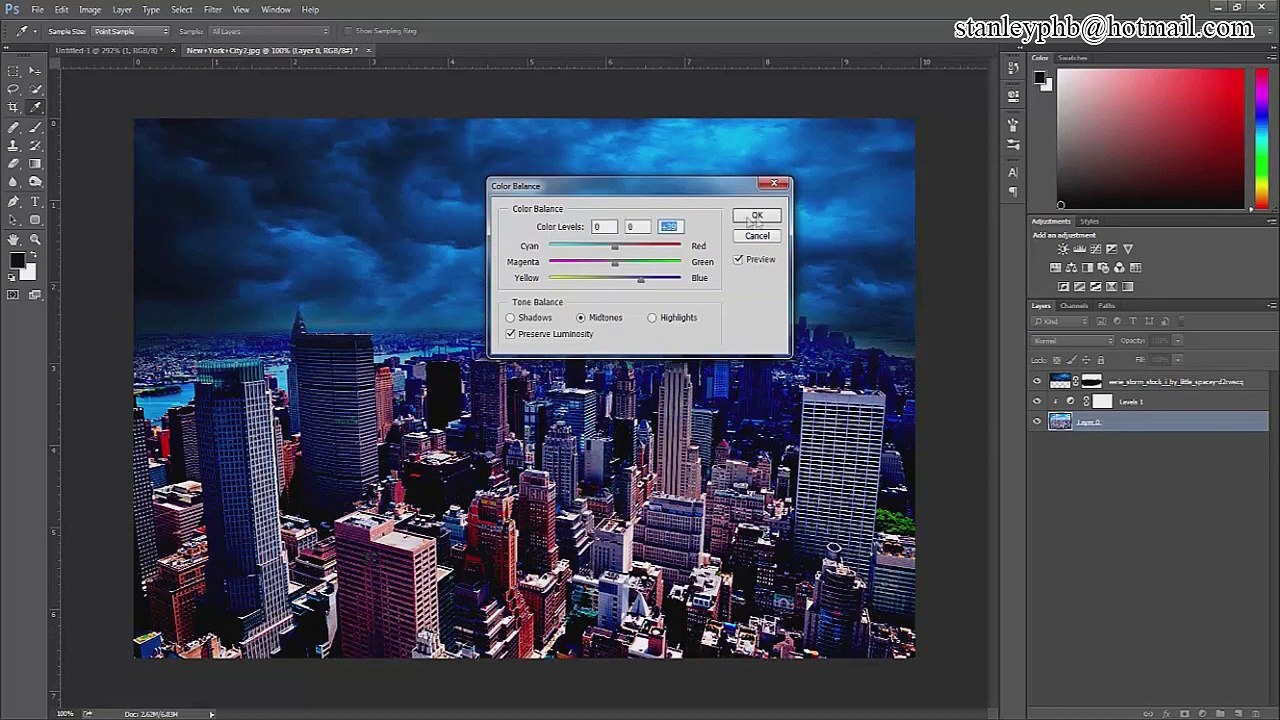Open the Filter menu

(212, 10)
